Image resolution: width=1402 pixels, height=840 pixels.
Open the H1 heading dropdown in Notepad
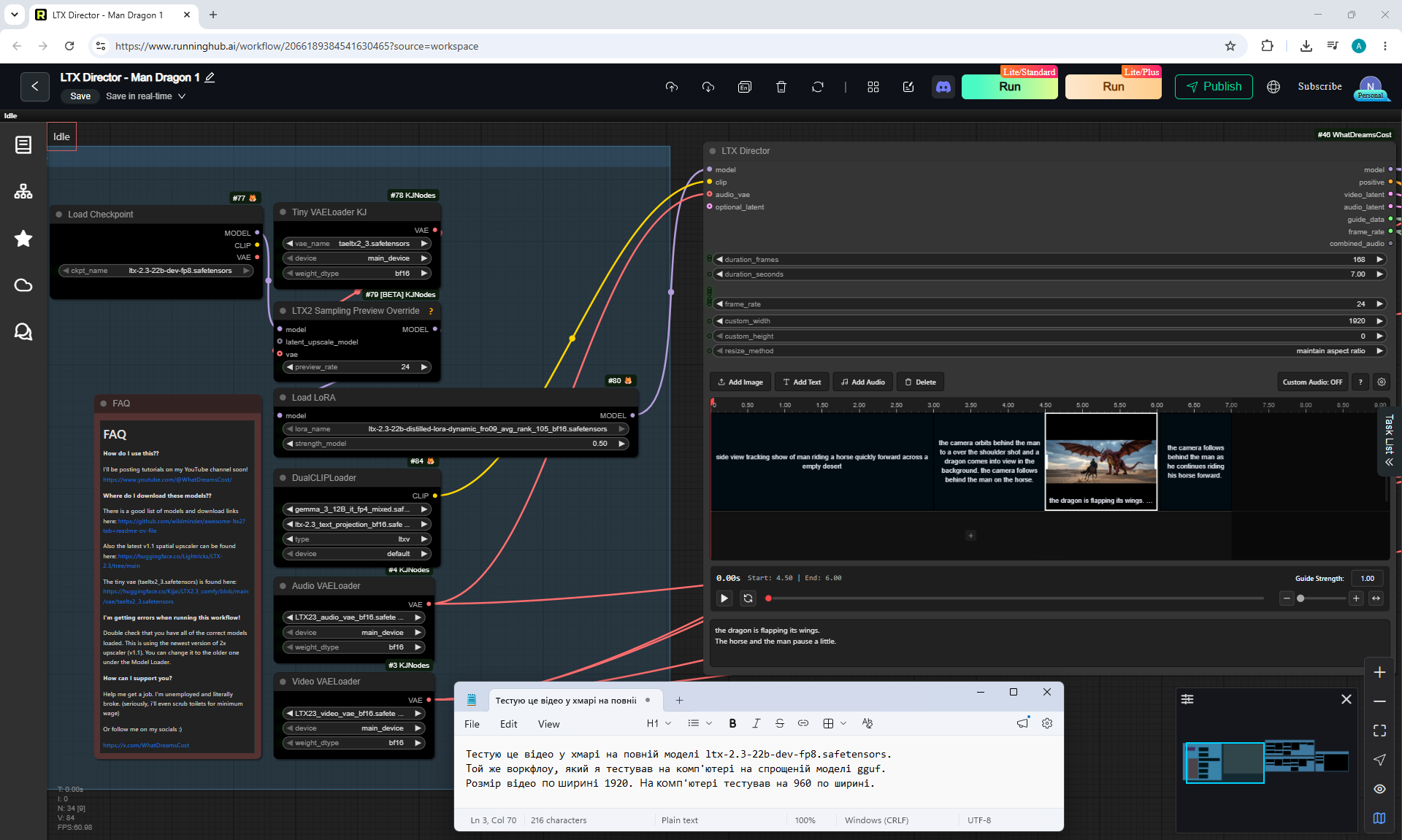pyautogui.click(x=659, y=723)
